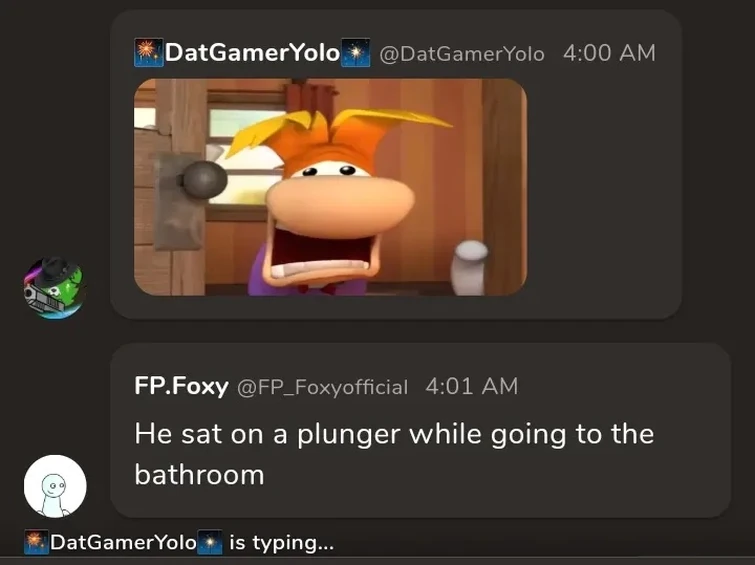Click the DatGamerYolo display name
Image resolution: width=755 pixels, height=565 pixels.
(252, 53)
